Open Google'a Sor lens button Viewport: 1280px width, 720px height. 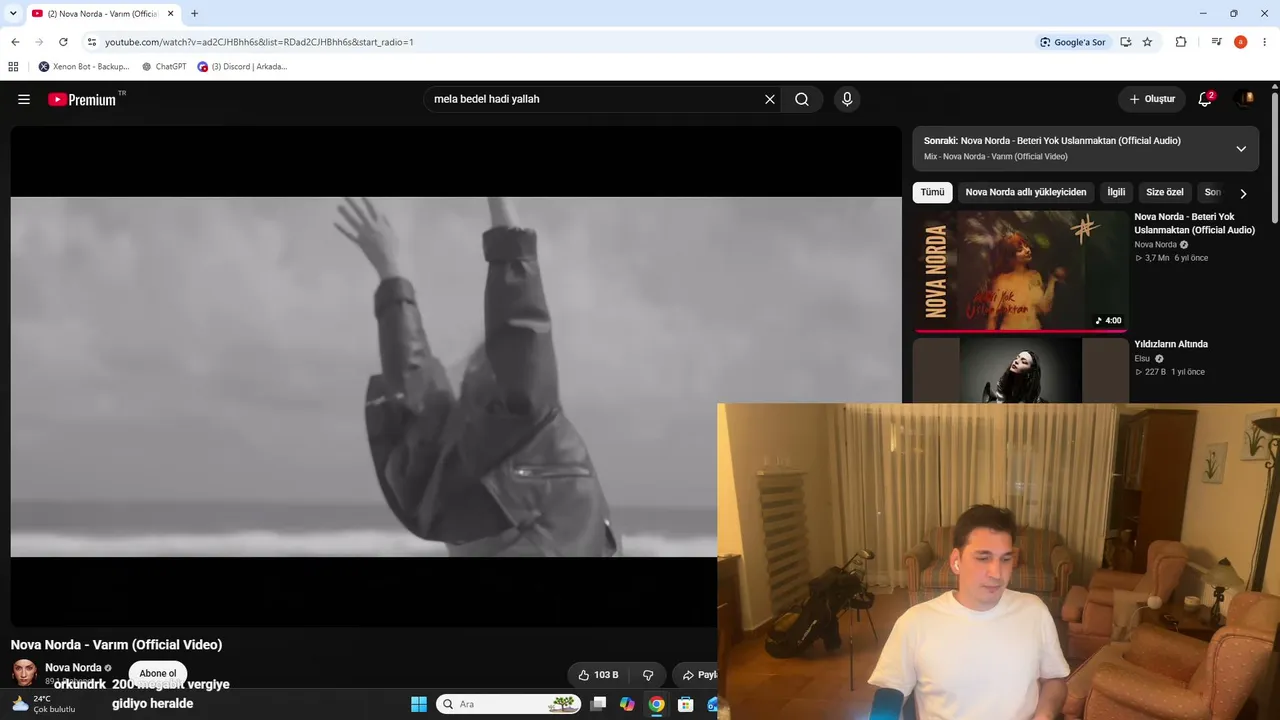click(1073, 42)
